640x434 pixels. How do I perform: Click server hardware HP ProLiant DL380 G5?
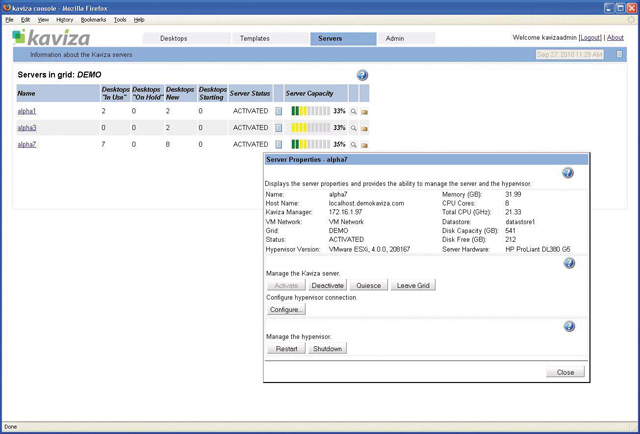(538, 249)
